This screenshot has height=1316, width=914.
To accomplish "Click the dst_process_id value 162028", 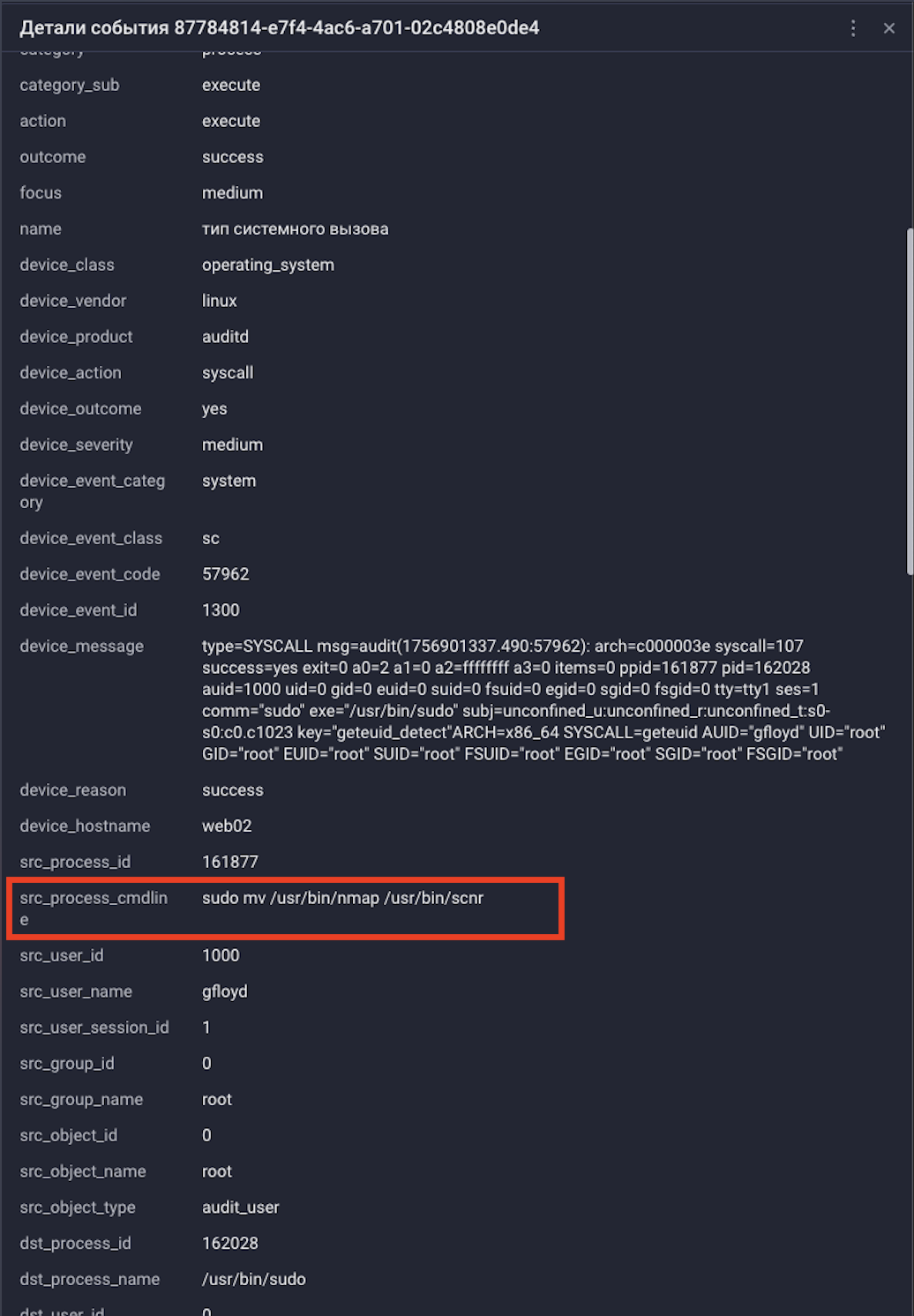I will 229,1243.
